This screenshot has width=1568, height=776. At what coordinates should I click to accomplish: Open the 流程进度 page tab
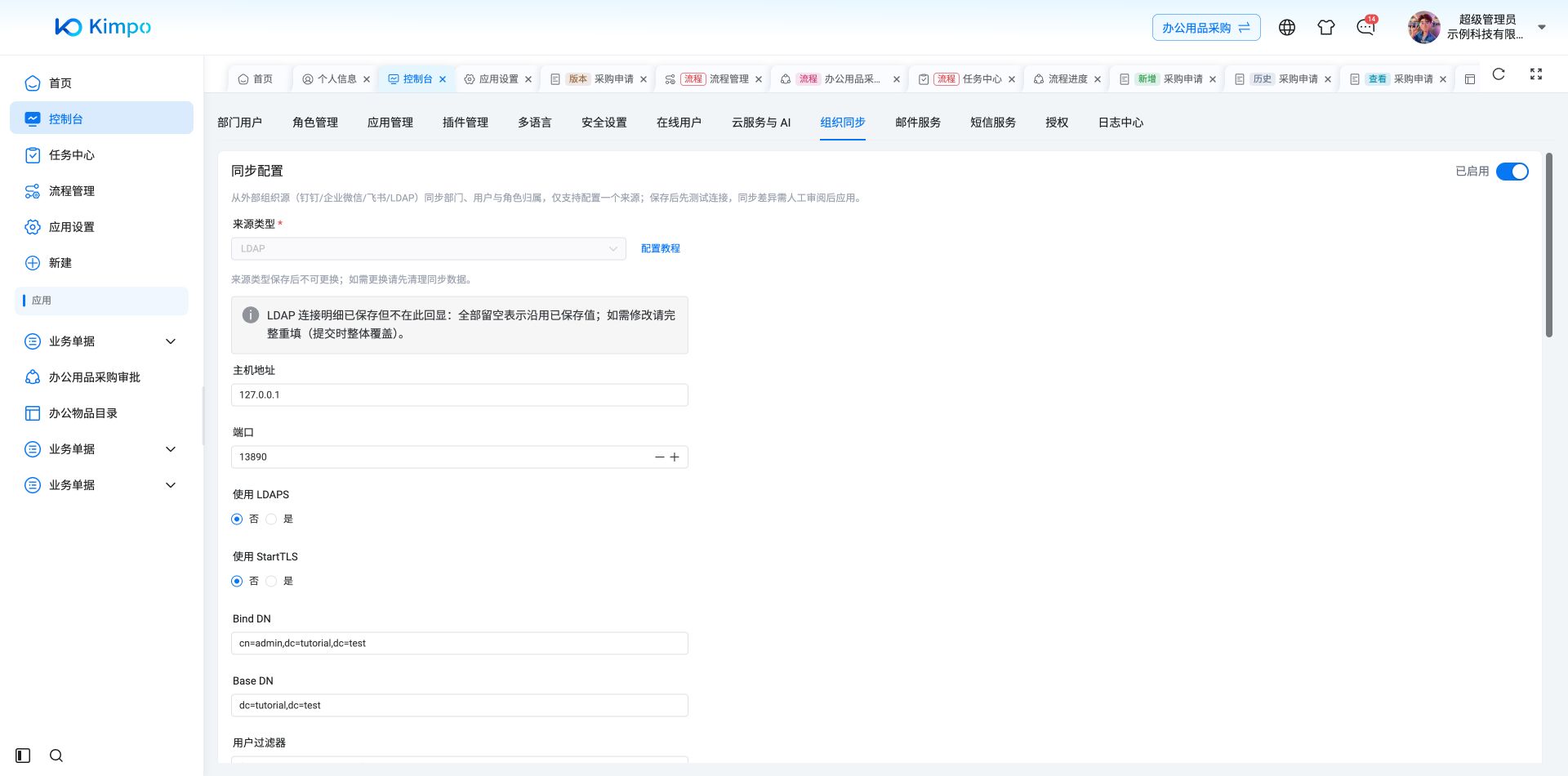coord(1067,79)
